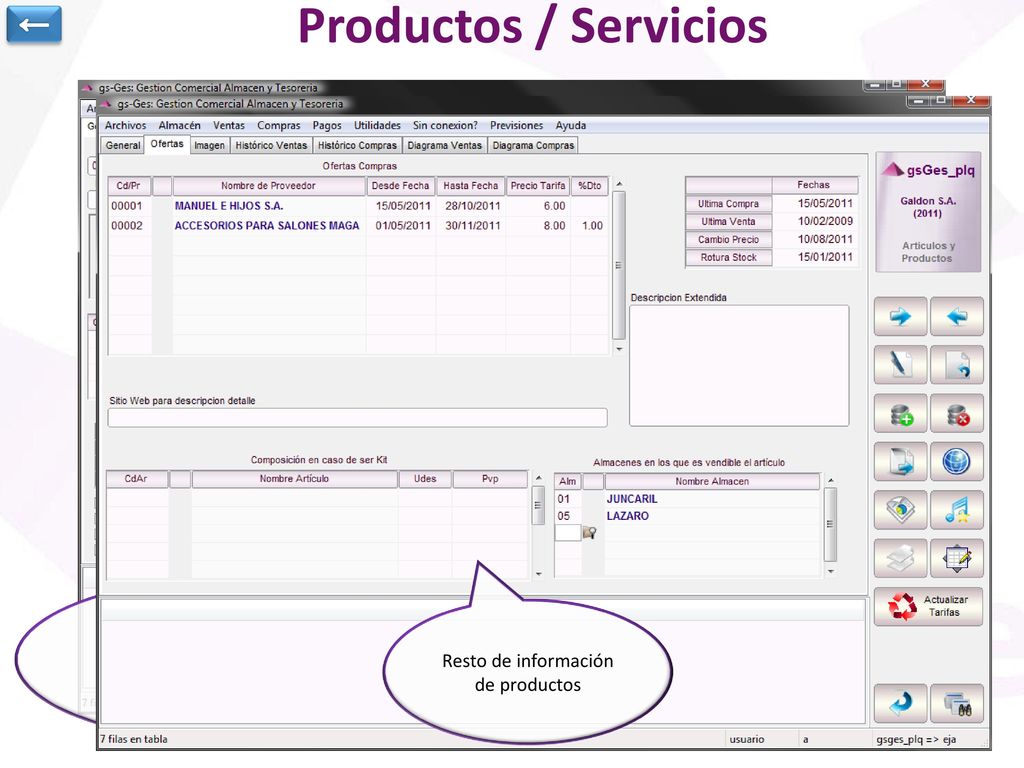Go to previous record with left arrow
Image resolution: width=1024 pixels, height=768 pixels.
(957, 317)
